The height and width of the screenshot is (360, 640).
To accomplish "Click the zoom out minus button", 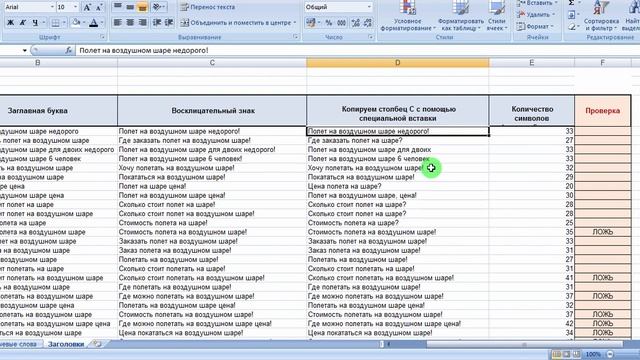I will tap(610, 354).
